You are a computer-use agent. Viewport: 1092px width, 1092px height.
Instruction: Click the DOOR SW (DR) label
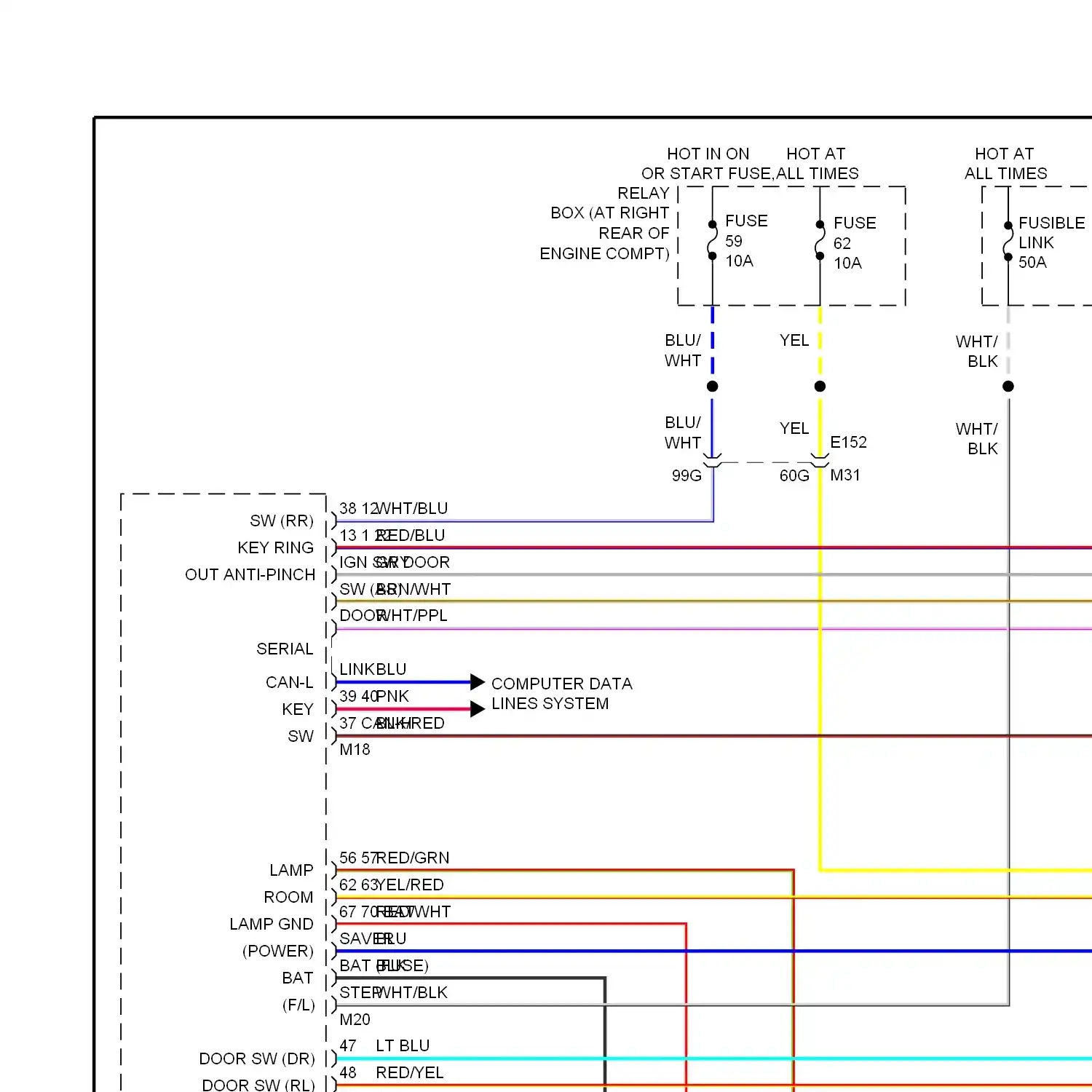coord(257,1059)
